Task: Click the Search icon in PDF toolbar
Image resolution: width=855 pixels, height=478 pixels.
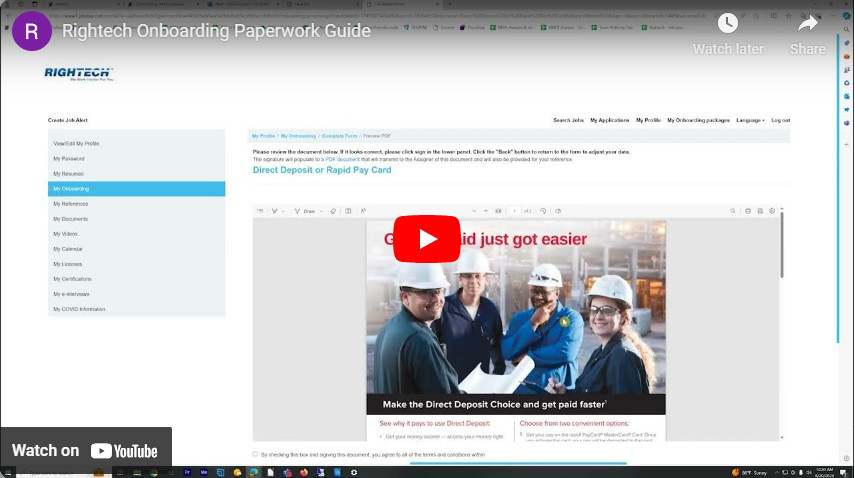Action: (x=733, y=211)
